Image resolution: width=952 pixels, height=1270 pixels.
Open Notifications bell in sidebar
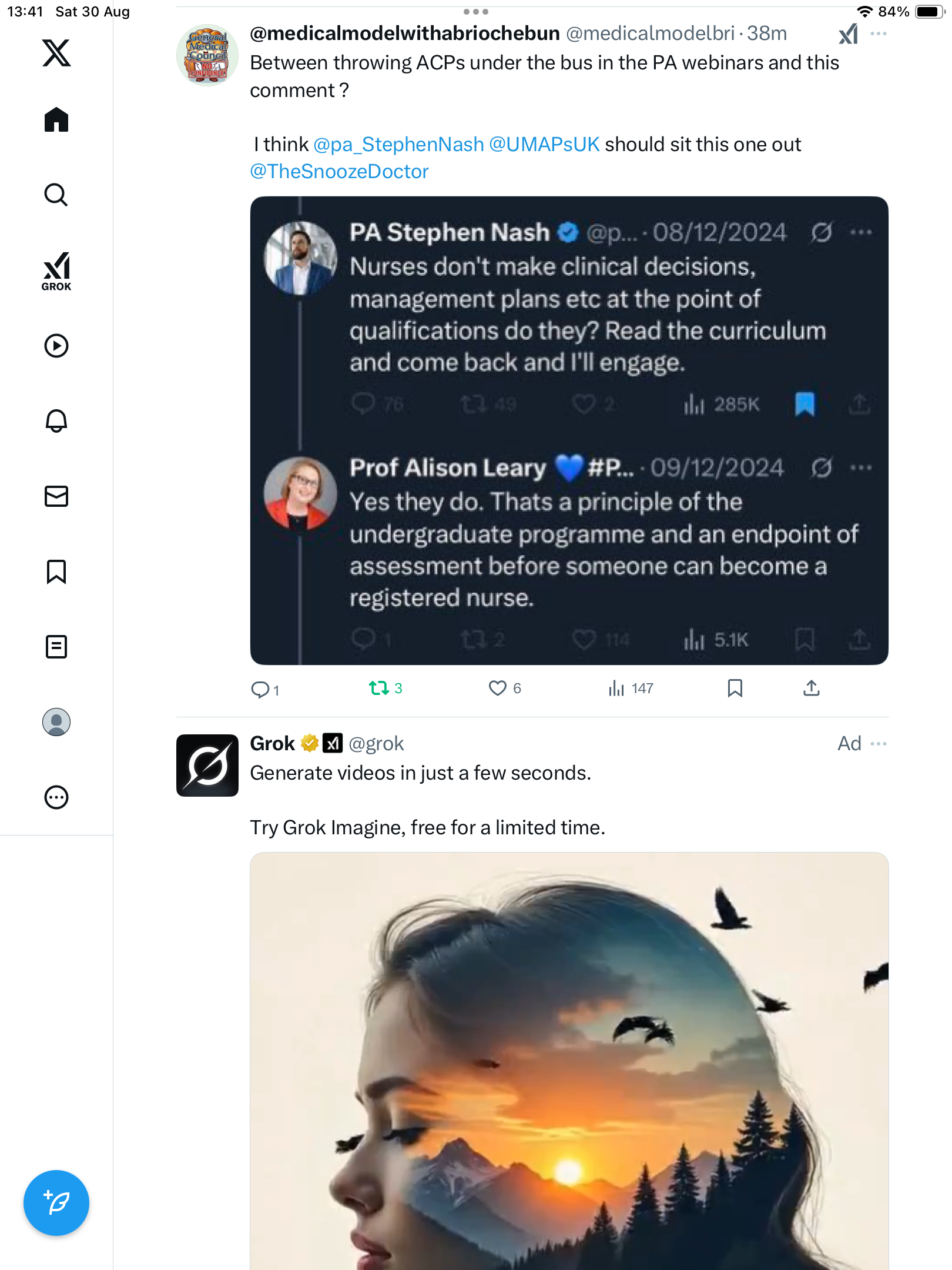pos(56,421)
